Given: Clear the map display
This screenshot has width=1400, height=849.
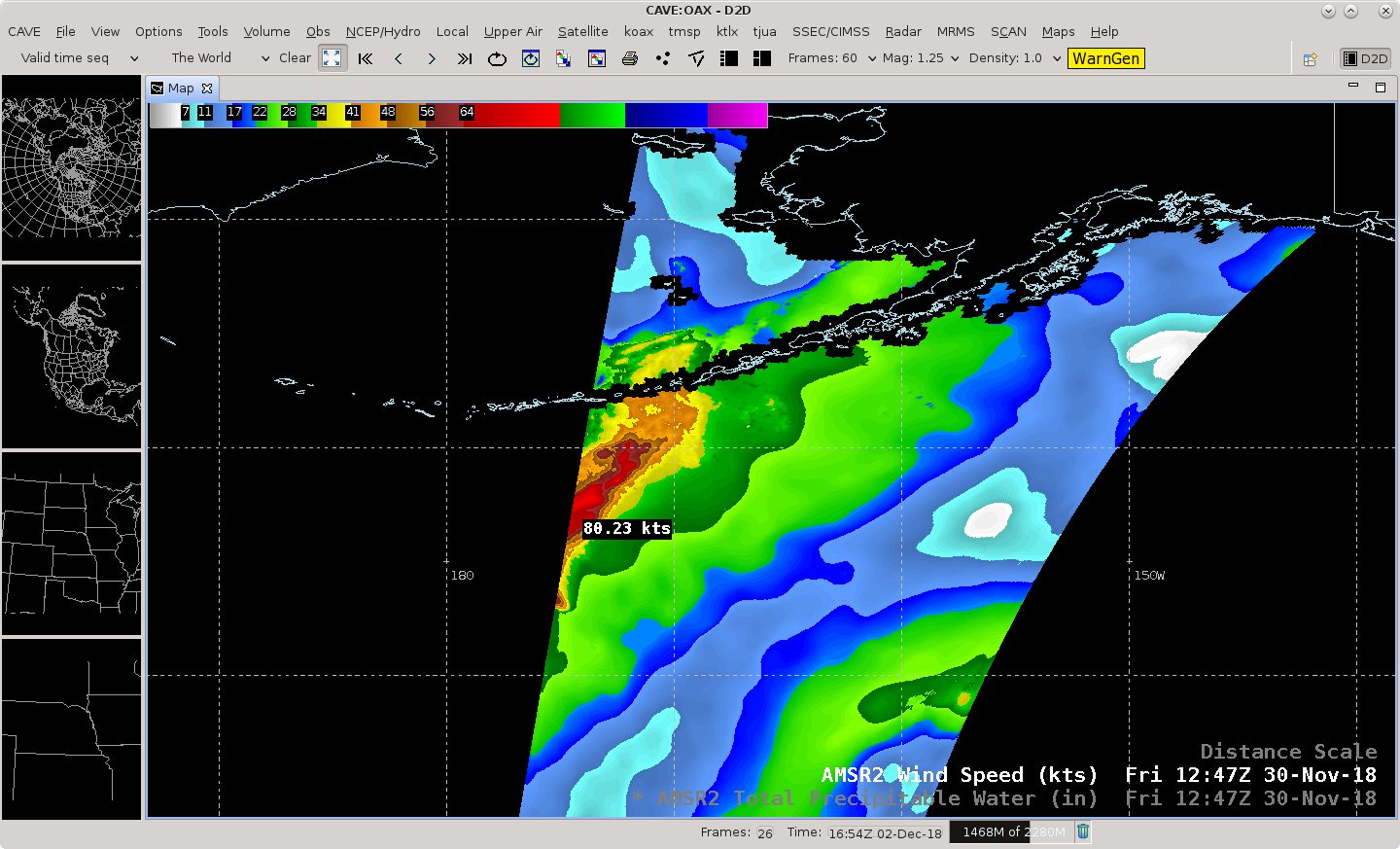Looking at the screenshot, I should click(x=295, y=58).
